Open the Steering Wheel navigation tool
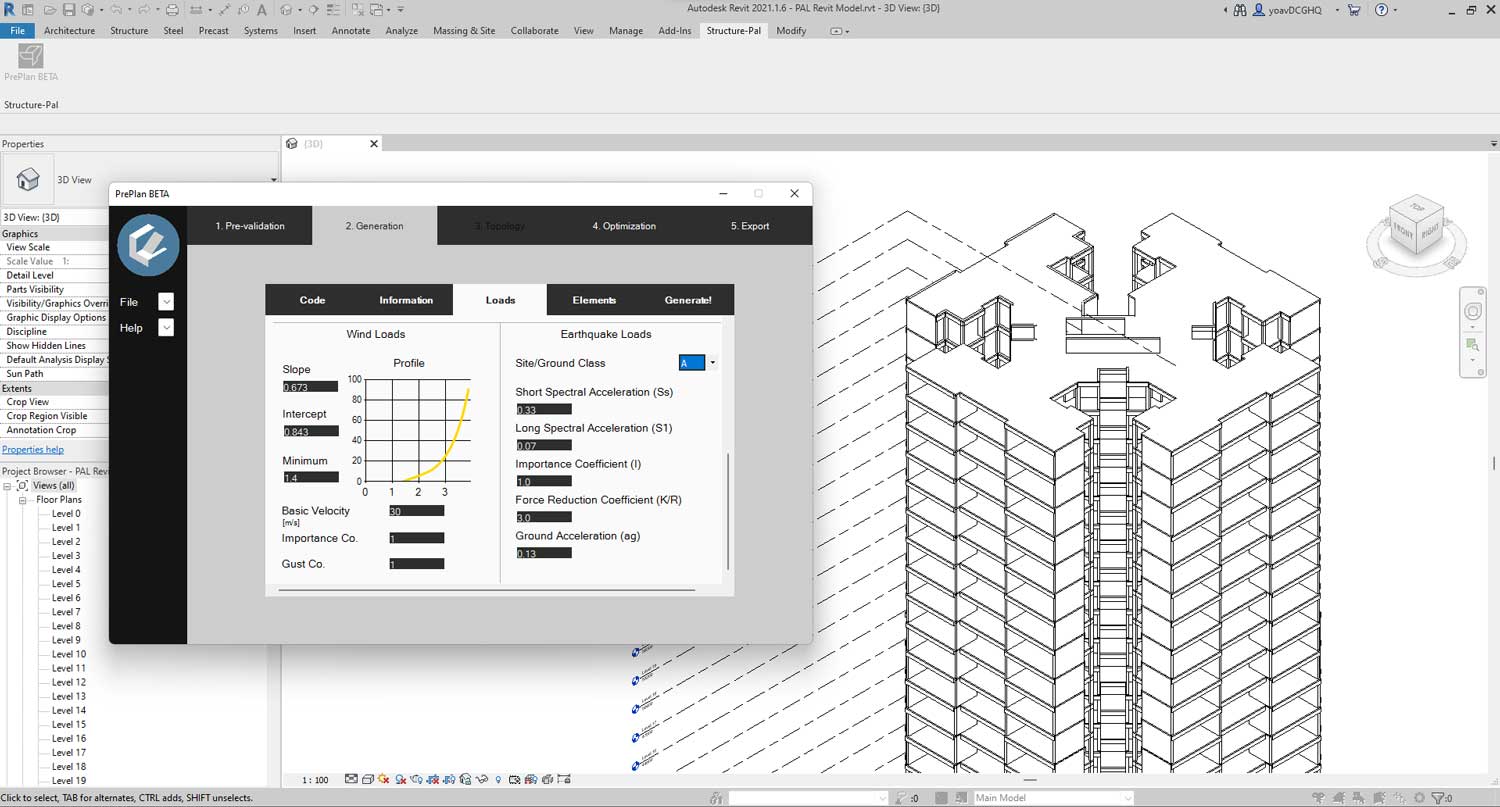 click(1473, 311)
